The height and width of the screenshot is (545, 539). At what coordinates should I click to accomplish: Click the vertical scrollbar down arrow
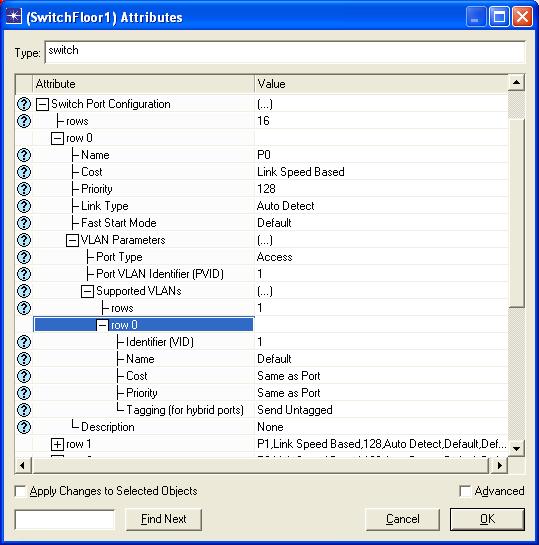516,448
